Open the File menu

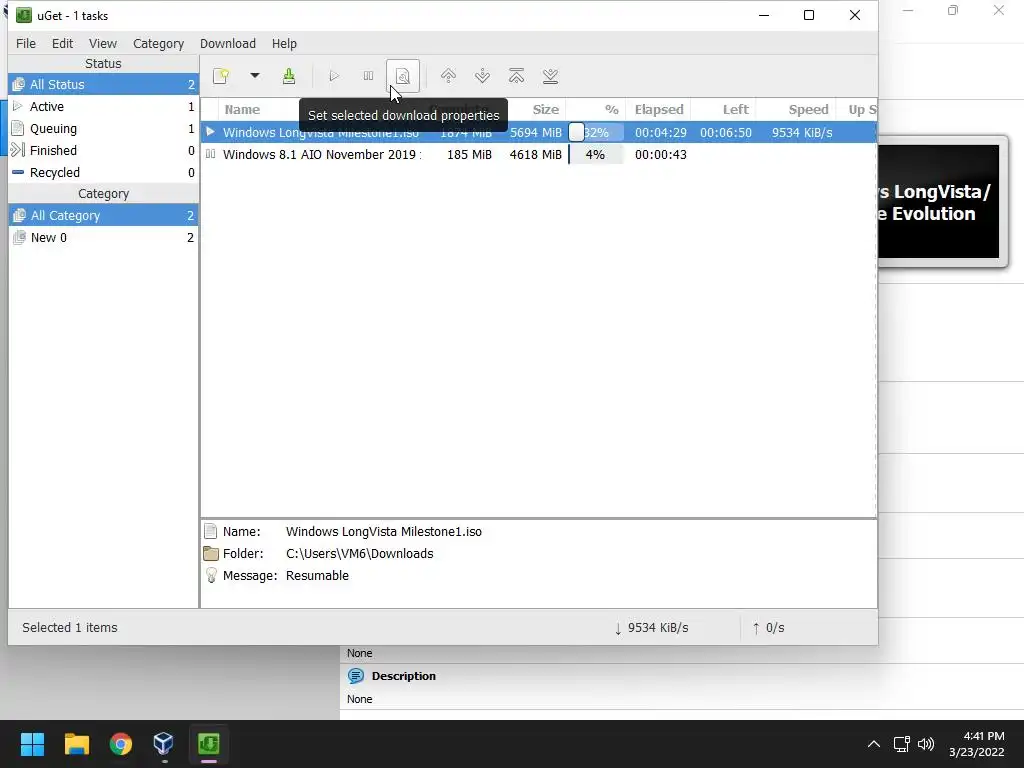25,44
